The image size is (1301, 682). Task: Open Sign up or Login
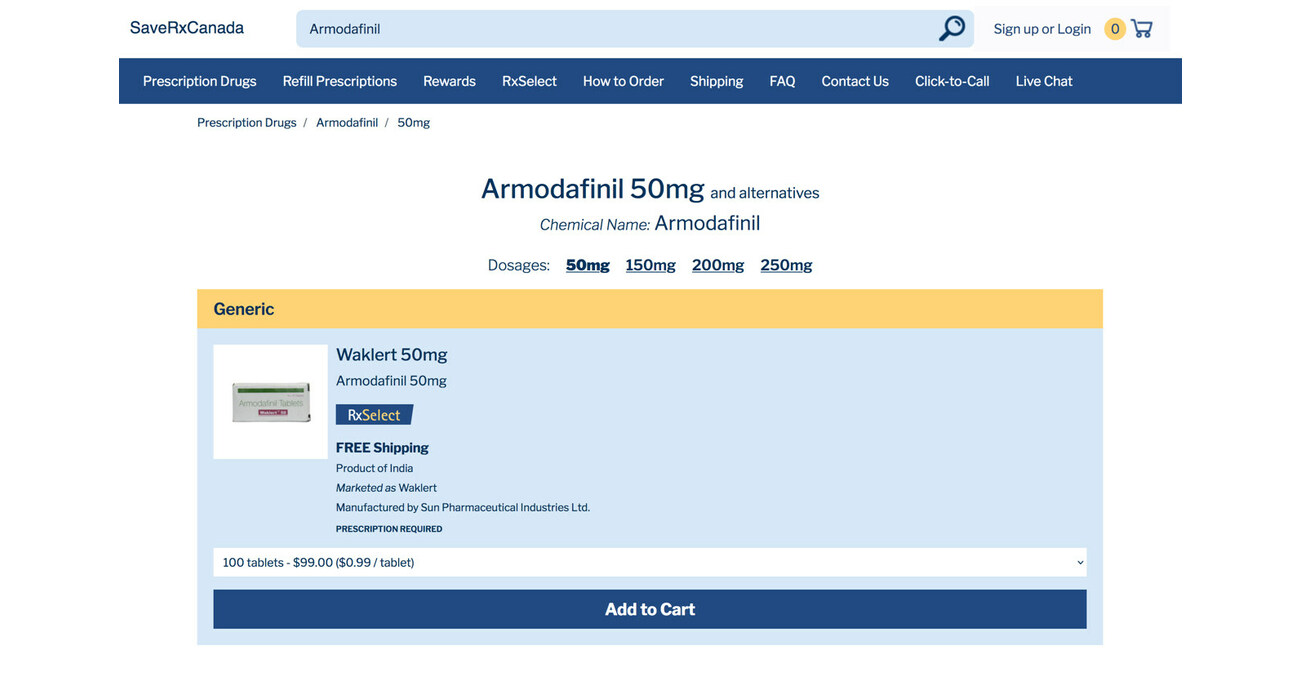pyautogui.click(x=1042, y=29)
